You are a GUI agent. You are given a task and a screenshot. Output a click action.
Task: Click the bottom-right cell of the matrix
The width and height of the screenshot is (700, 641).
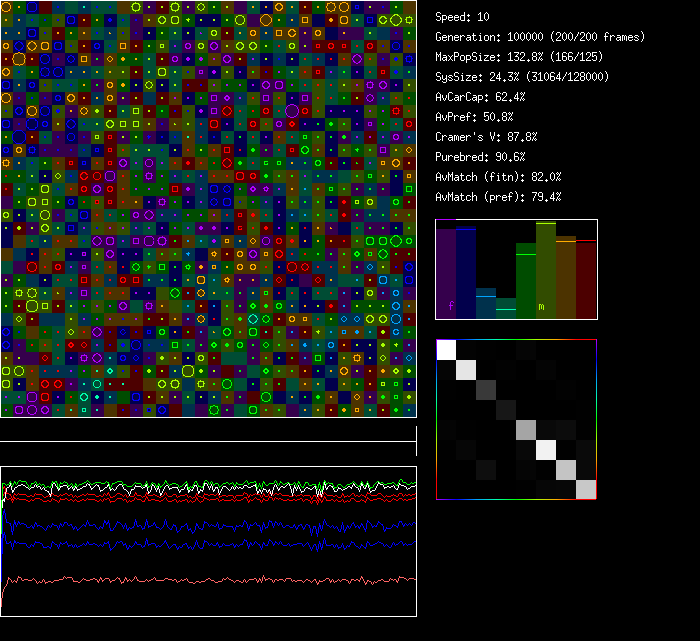click(x=586, y=489)
